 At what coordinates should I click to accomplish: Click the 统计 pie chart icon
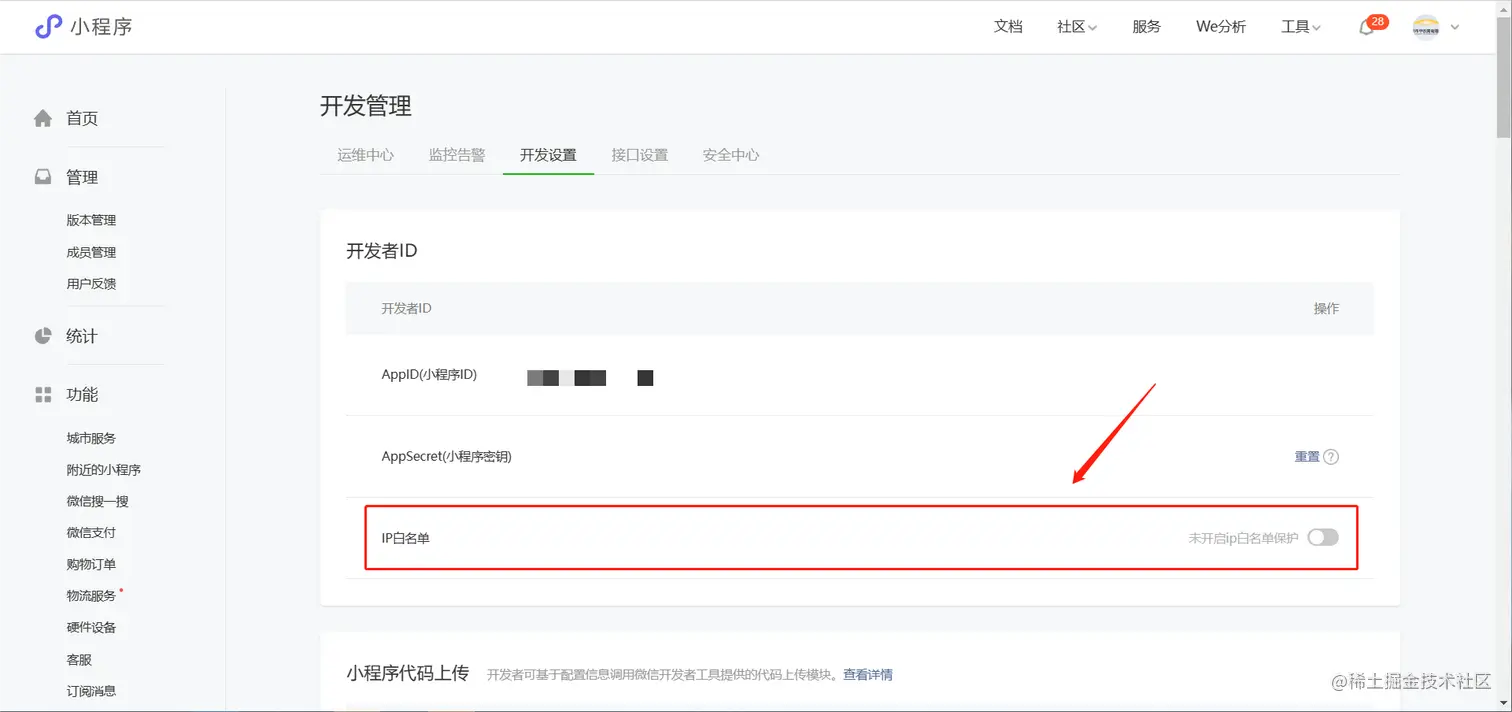click(x=43, y=336)
